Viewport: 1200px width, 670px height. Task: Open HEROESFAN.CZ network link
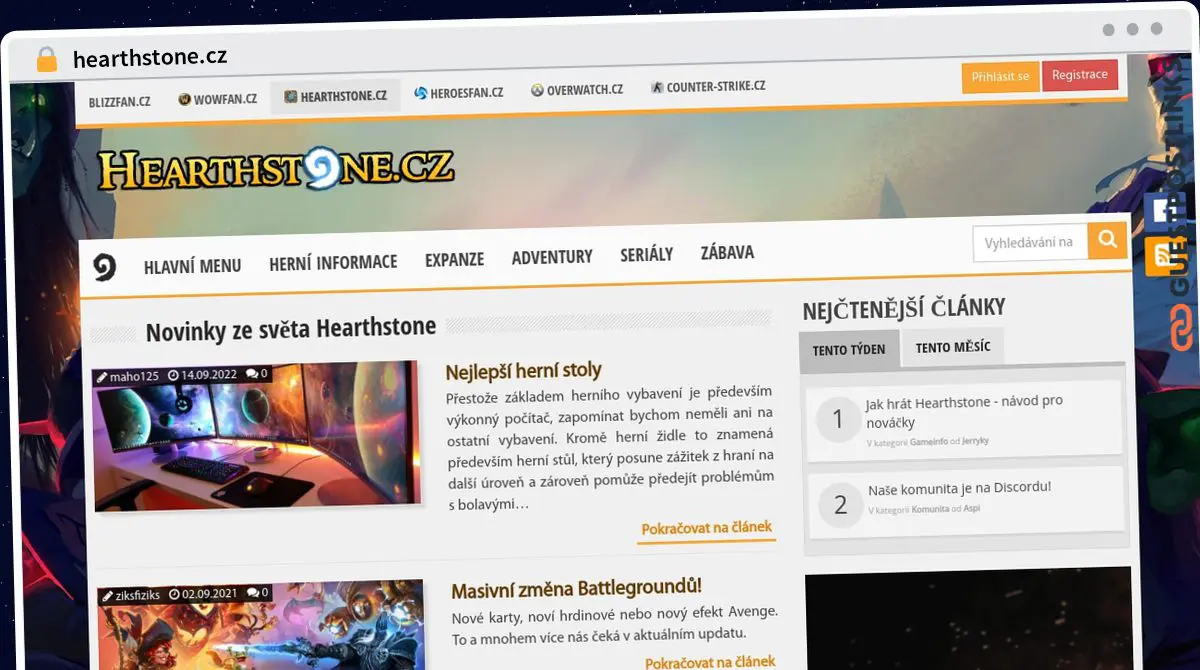click(x=459, y=93)
